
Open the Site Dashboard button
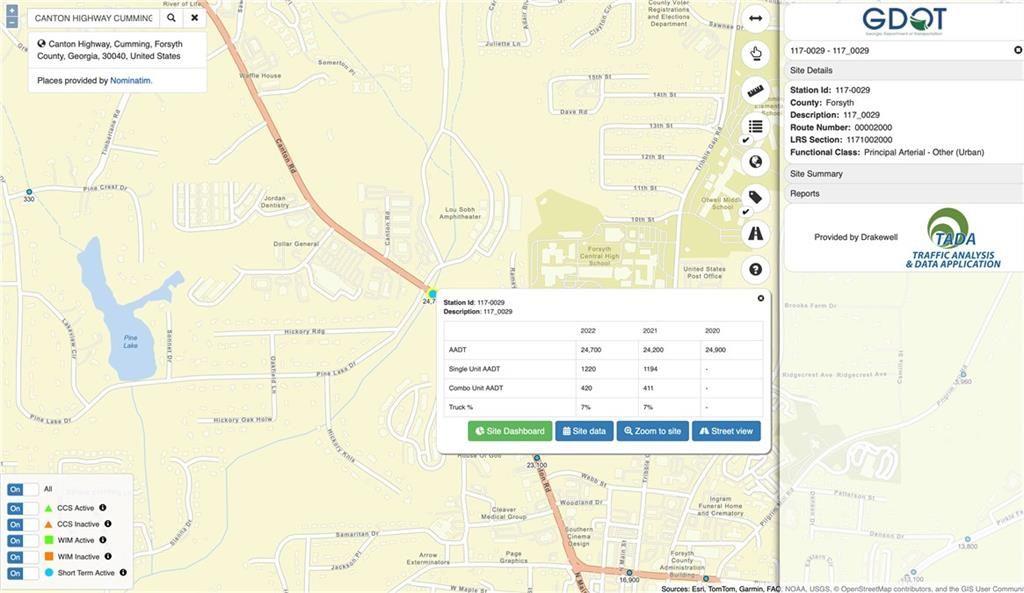pyautogui.click(x=510, y=431)
